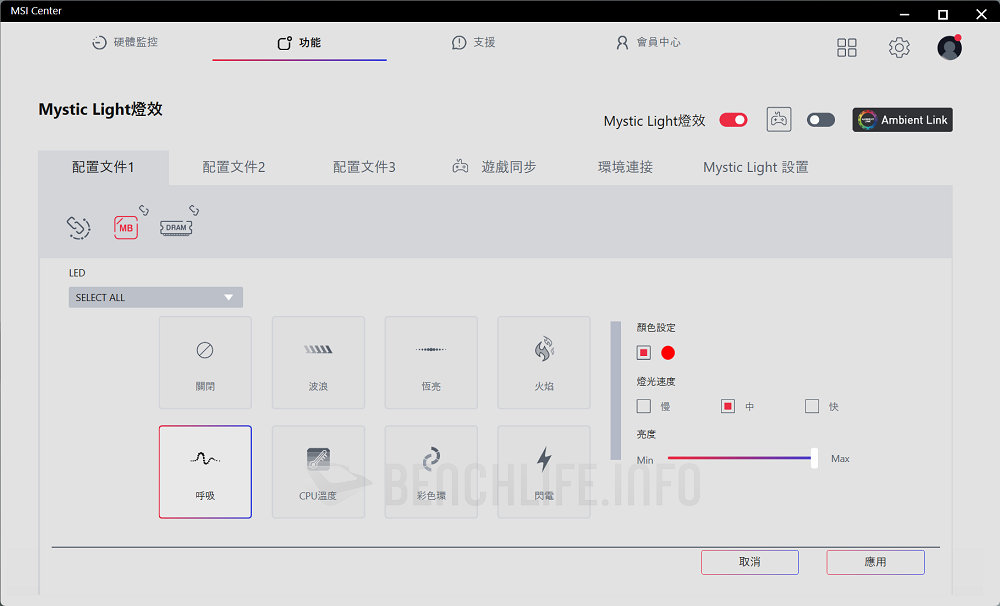Pick the red circle color swatch

(668, 353)
